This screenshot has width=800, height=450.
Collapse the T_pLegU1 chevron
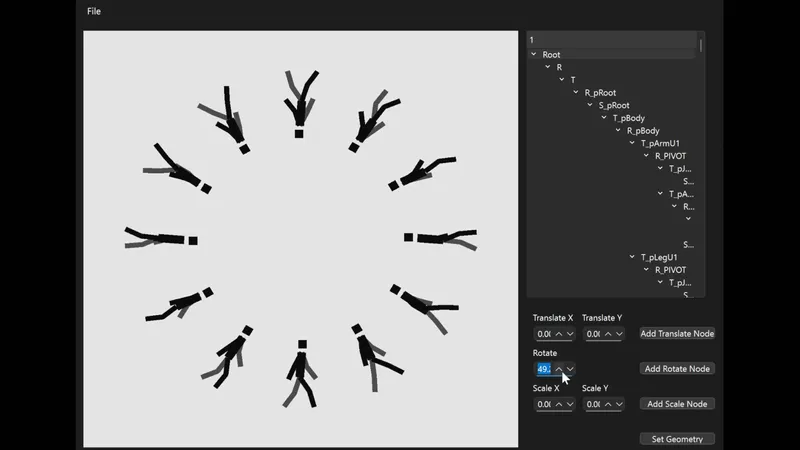632,257
